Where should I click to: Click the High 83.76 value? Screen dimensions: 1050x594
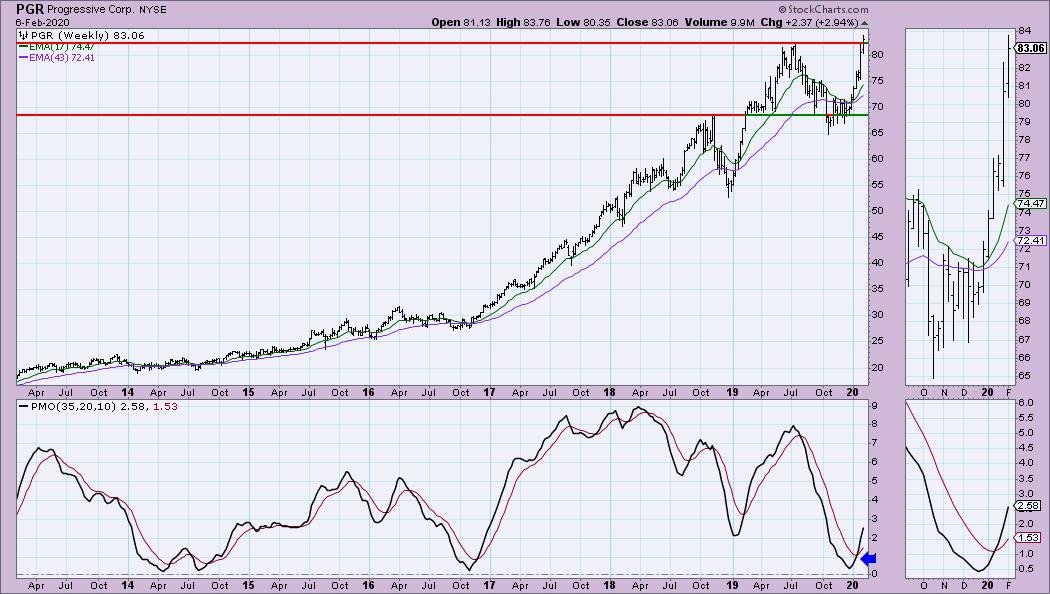tap(523, 22)
